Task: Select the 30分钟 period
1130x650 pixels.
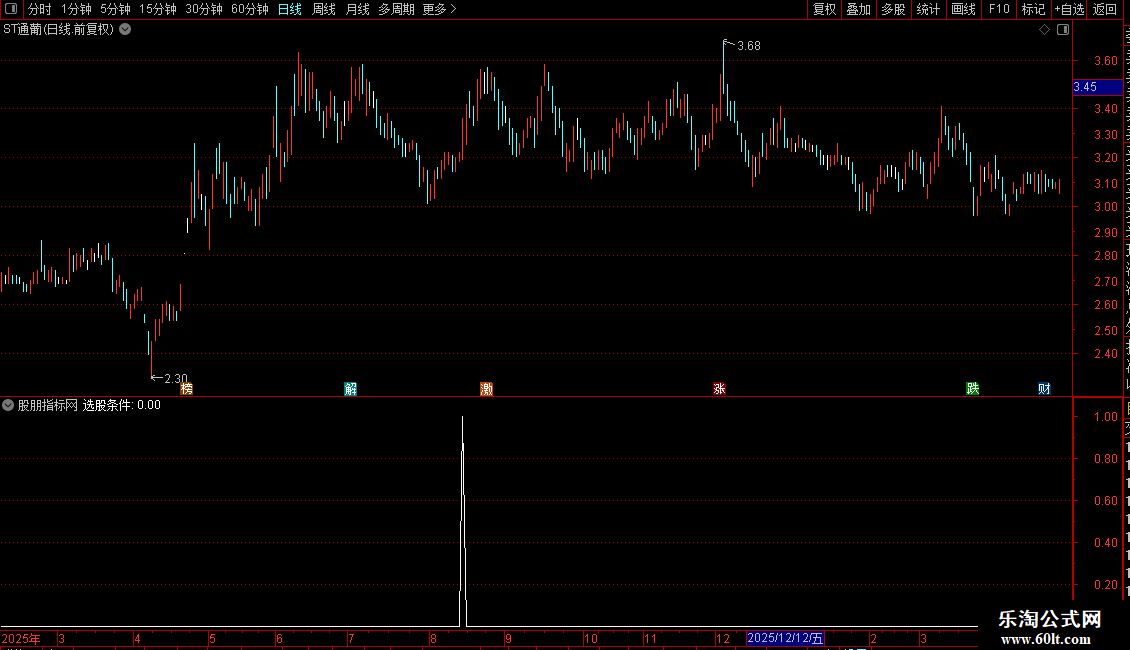Action: point(204,9)
